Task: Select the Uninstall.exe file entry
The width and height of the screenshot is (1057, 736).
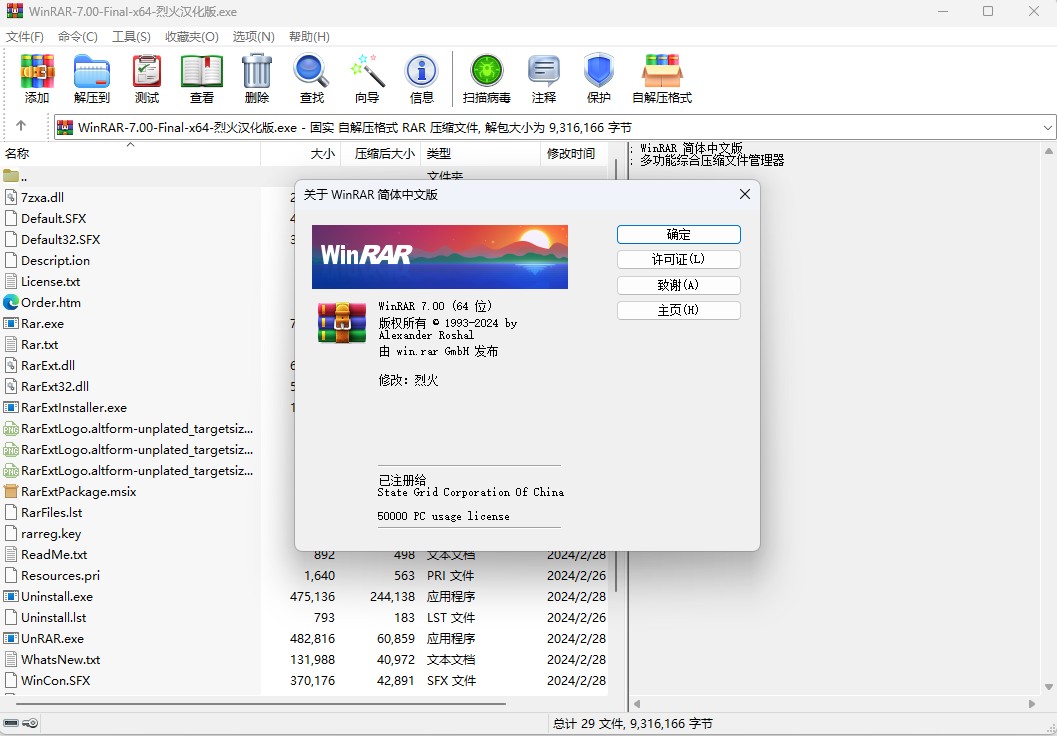Action: coord(57,597)
